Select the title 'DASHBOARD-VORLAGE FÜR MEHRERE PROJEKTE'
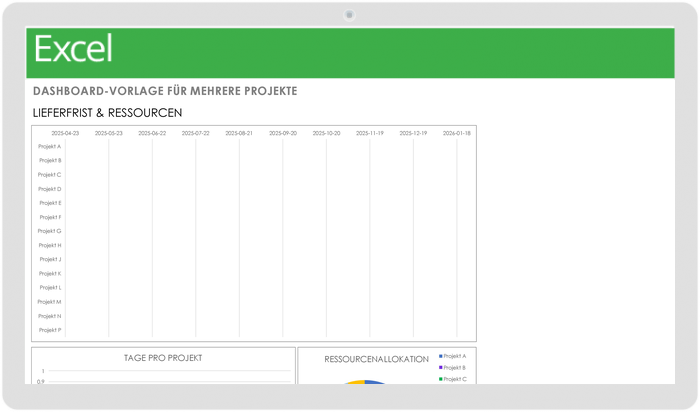 (x=165, y=91)
